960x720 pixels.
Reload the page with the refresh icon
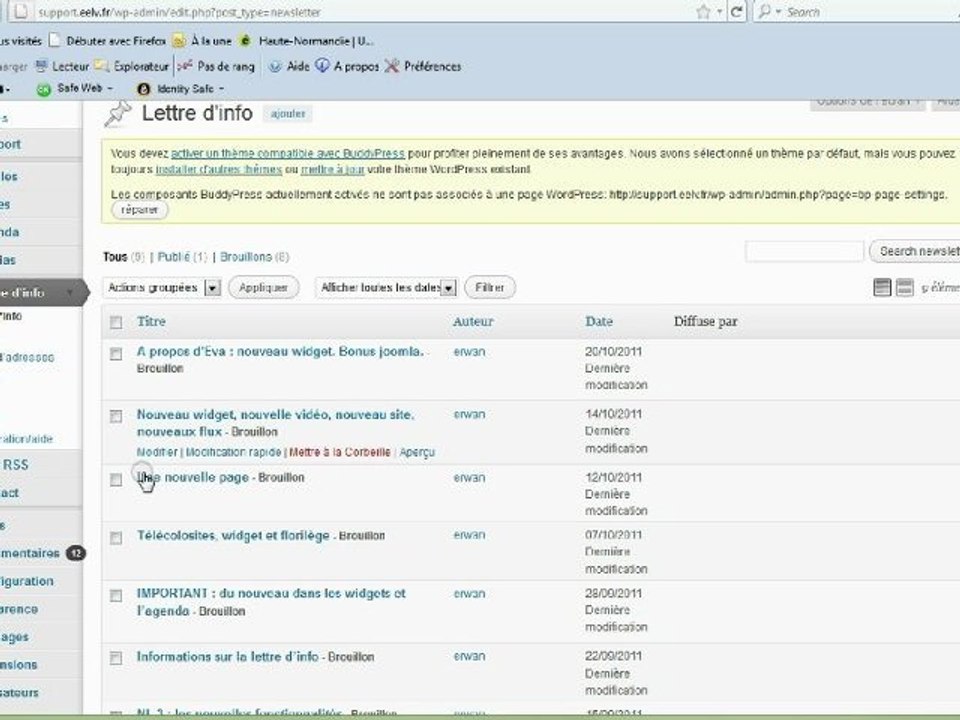[x=737, y=12]
